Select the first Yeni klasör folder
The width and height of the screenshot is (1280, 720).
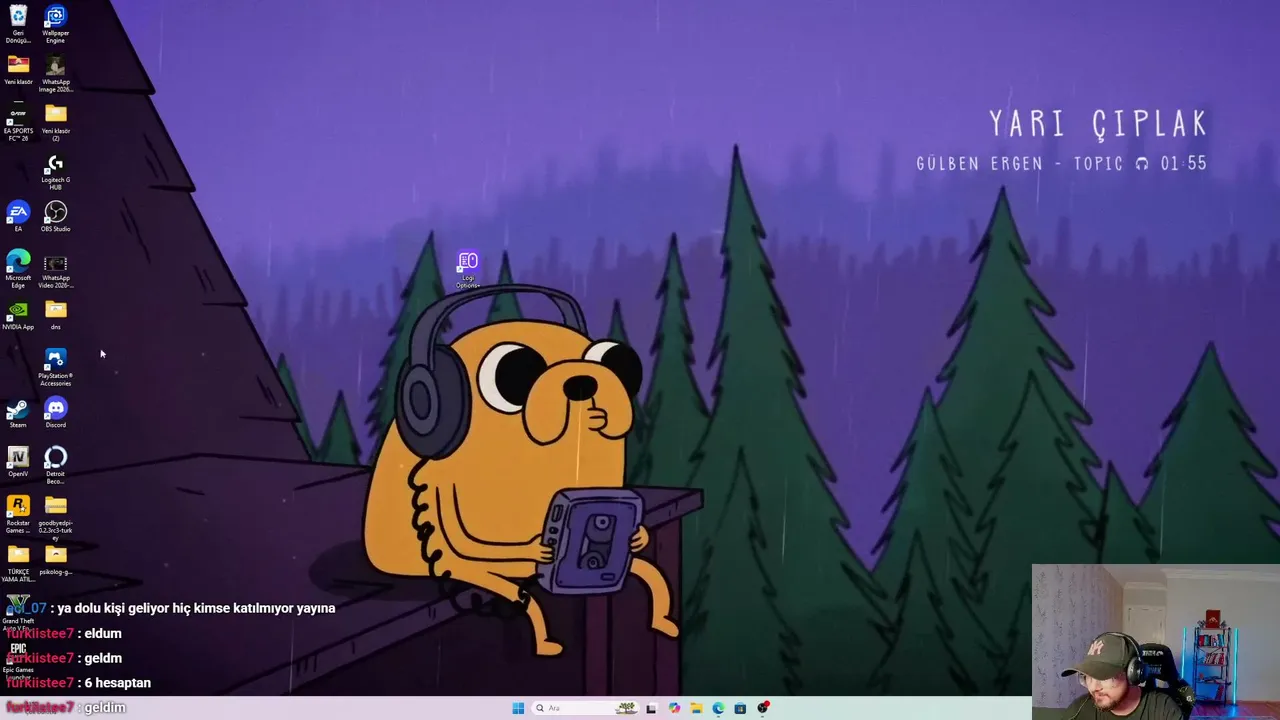(x=18, y=70)
